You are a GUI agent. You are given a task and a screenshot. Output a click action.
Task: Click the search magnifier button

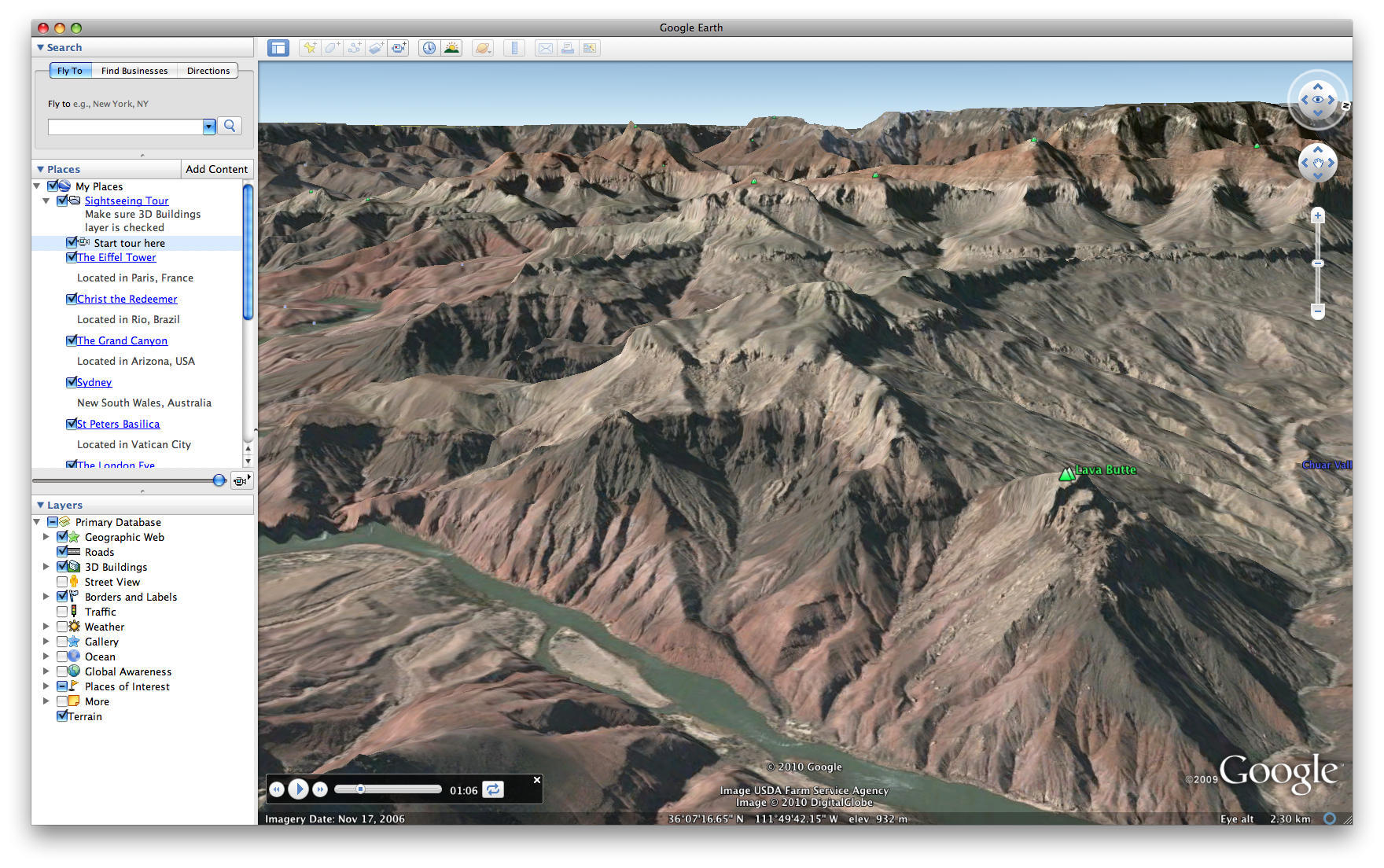pyautogui.click(x=230, y=126)
